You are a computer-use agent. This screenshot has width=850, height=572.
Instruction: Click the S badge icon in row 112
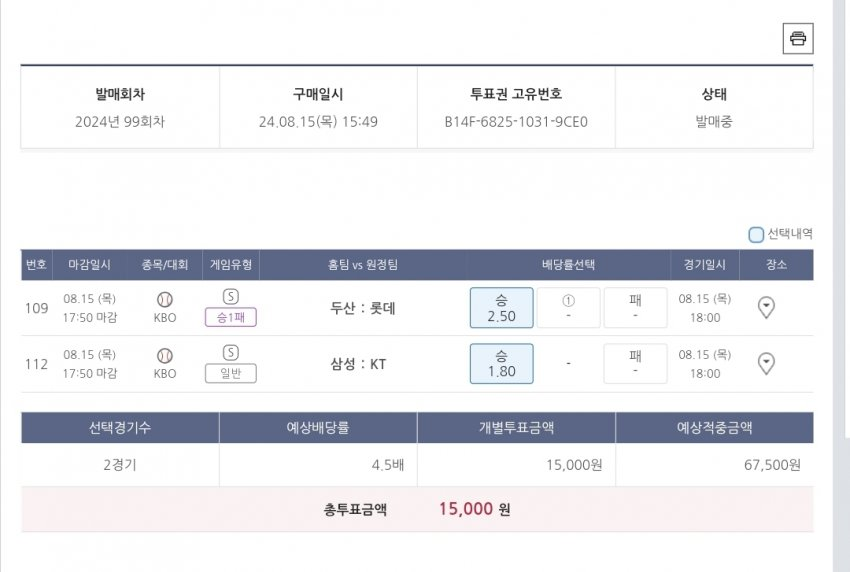pos(231,353)
